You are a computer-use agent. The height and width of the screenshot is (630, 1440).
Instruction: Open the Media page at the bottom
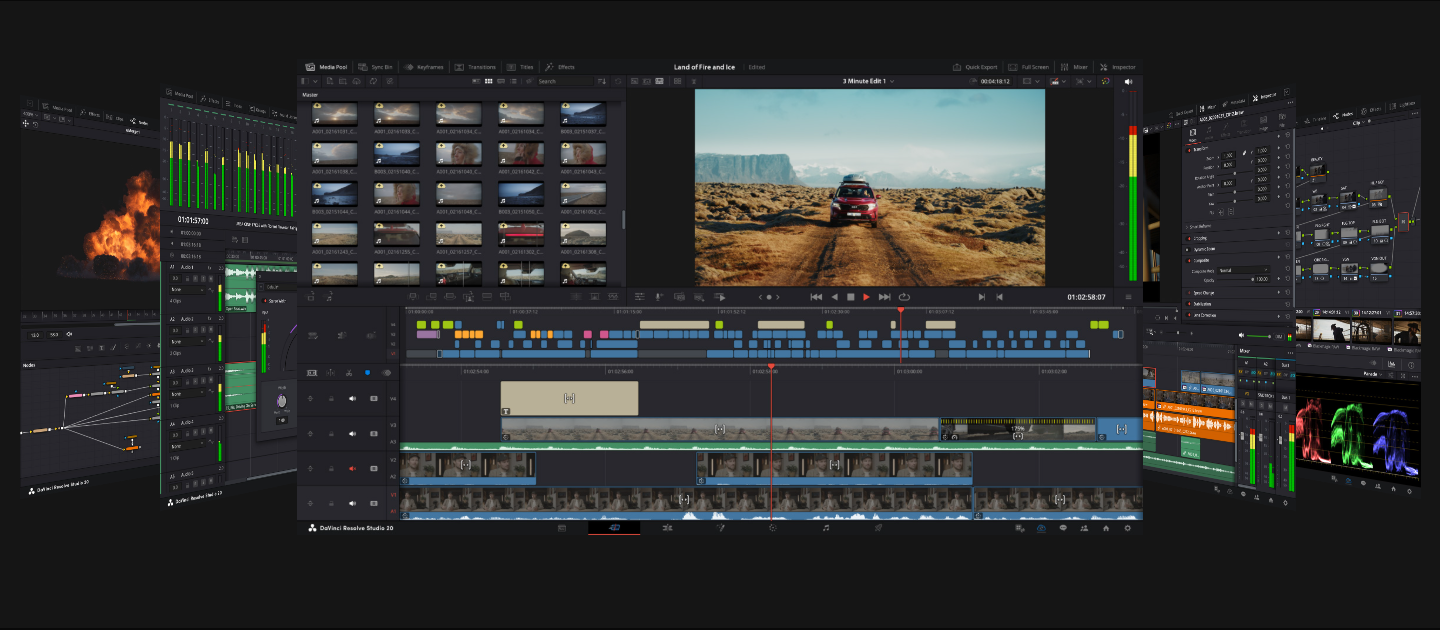(562, 527)
